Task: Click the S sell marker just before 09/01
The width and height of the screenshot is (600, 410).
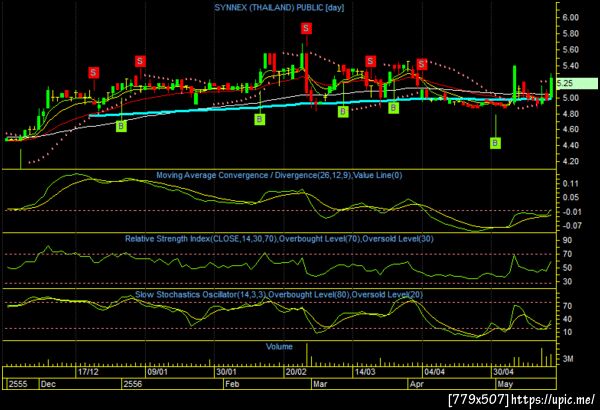Action: (140, 61)
